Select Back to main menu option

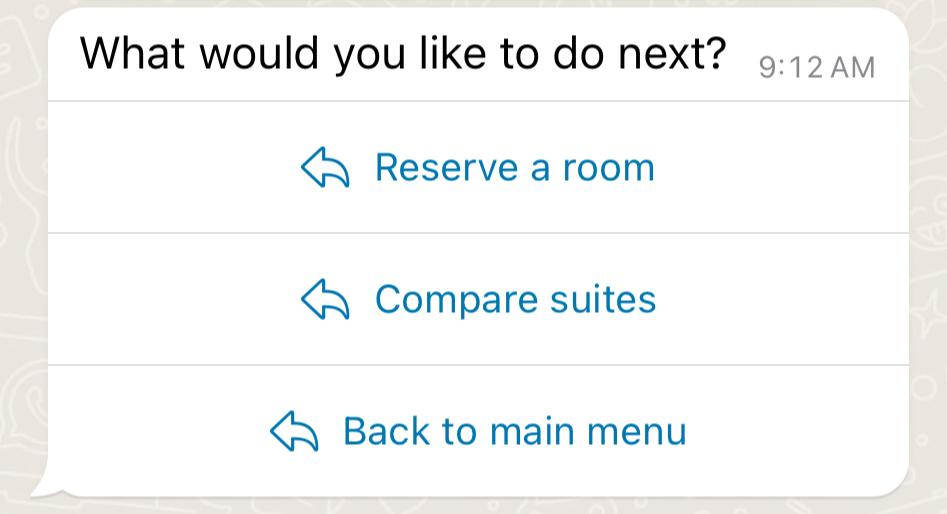(x=478, y=431)
